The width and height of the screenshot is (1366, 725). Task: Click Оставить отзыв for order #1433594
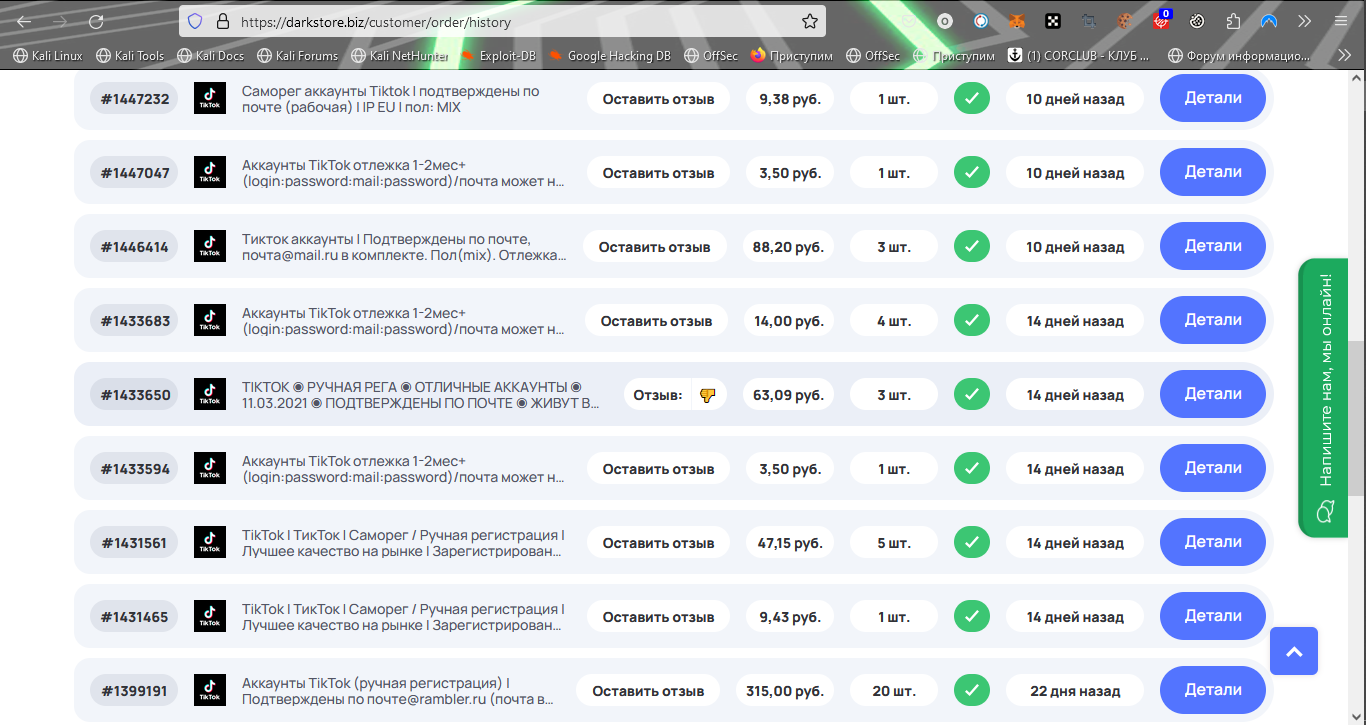pyautogui.click(x=658, y=469)
